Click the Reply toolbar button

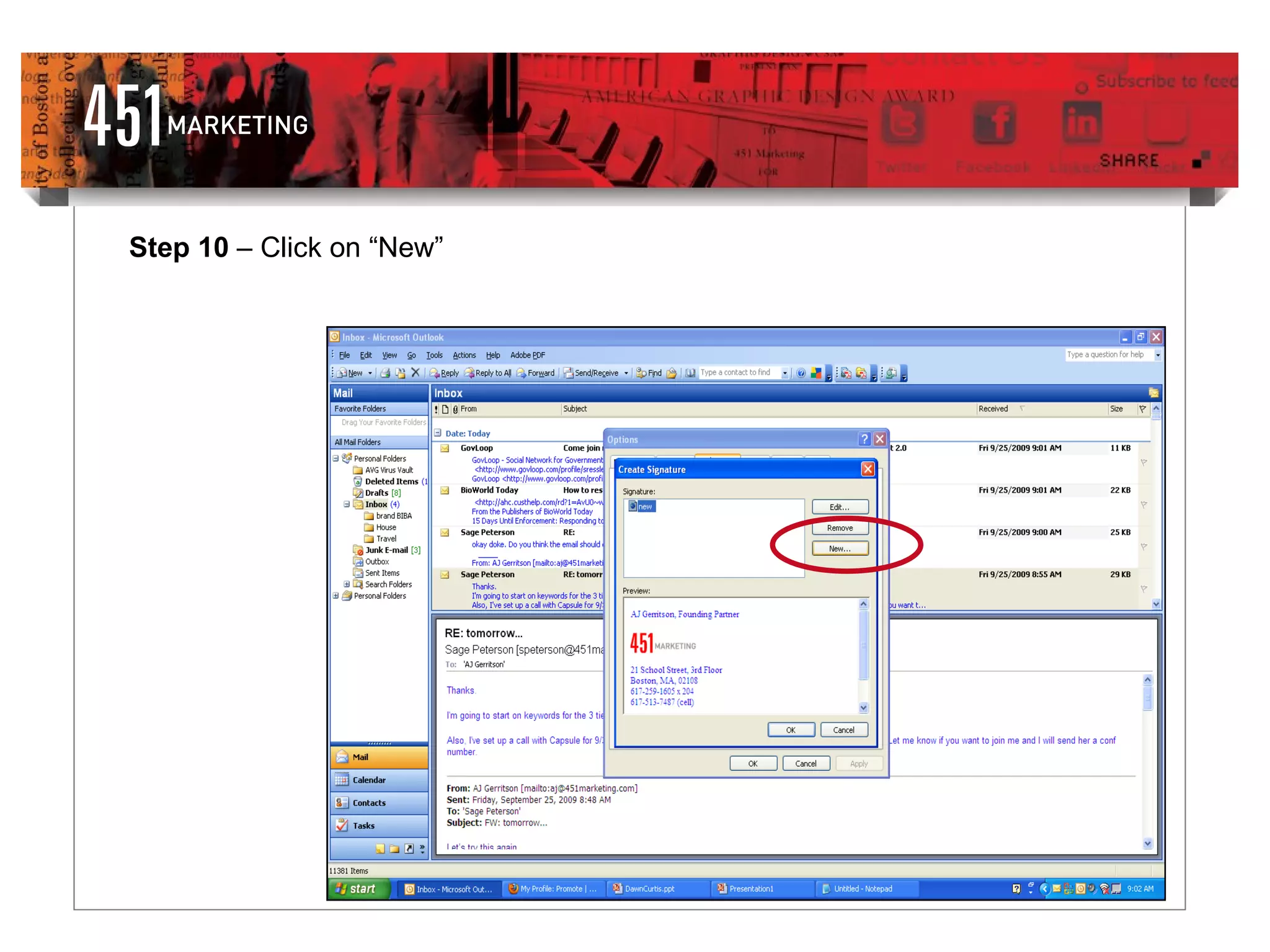click(x=445, y=373)
